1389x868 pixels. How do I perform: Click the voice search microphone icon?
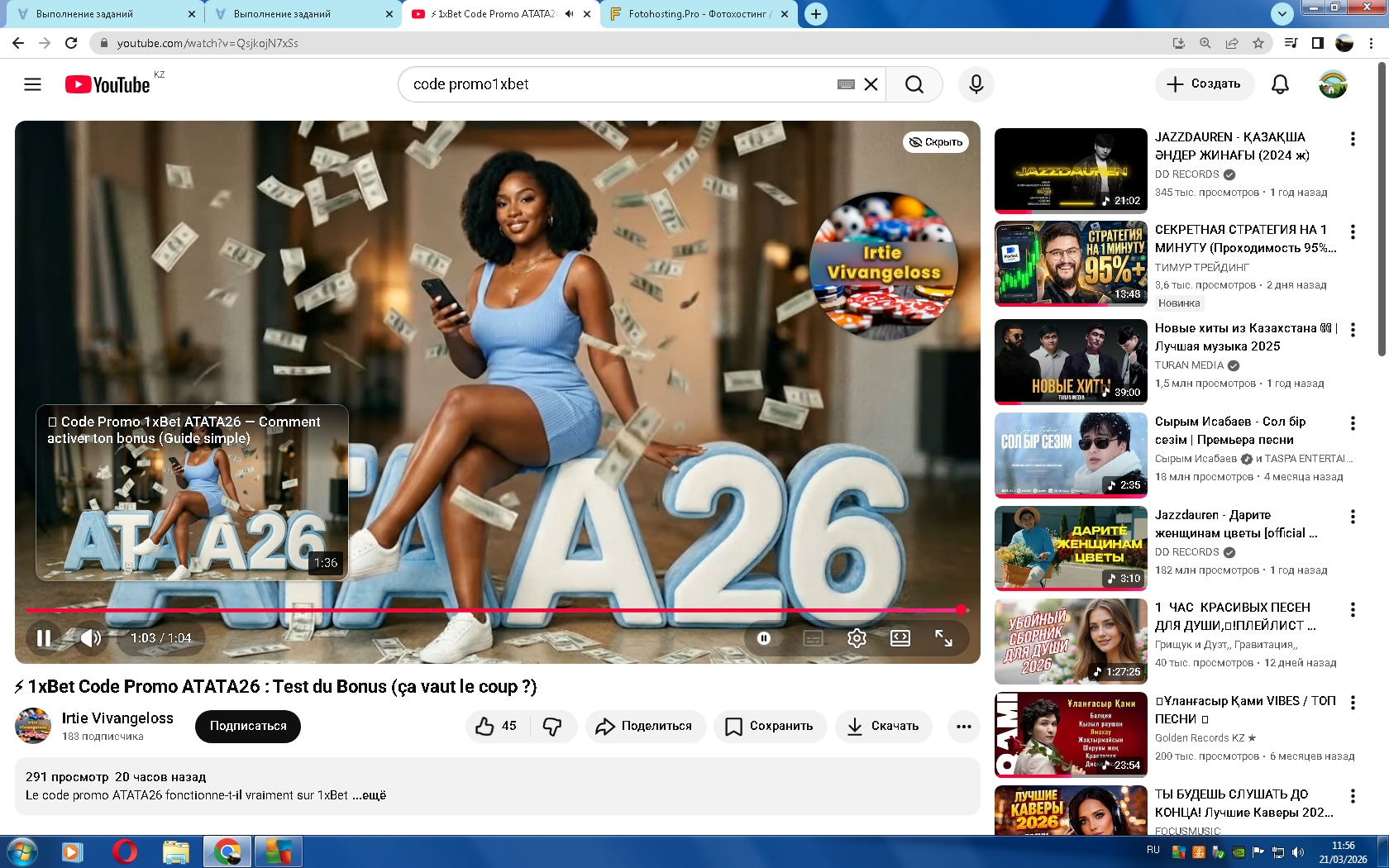(976, 84)
